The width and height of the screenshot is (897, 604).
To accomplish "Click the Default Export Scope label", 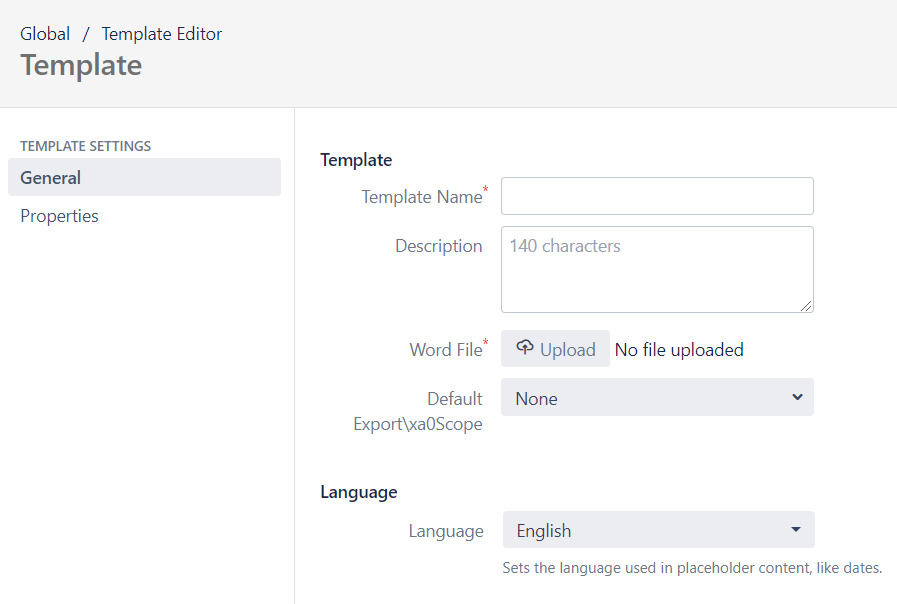I will (420, 411).
